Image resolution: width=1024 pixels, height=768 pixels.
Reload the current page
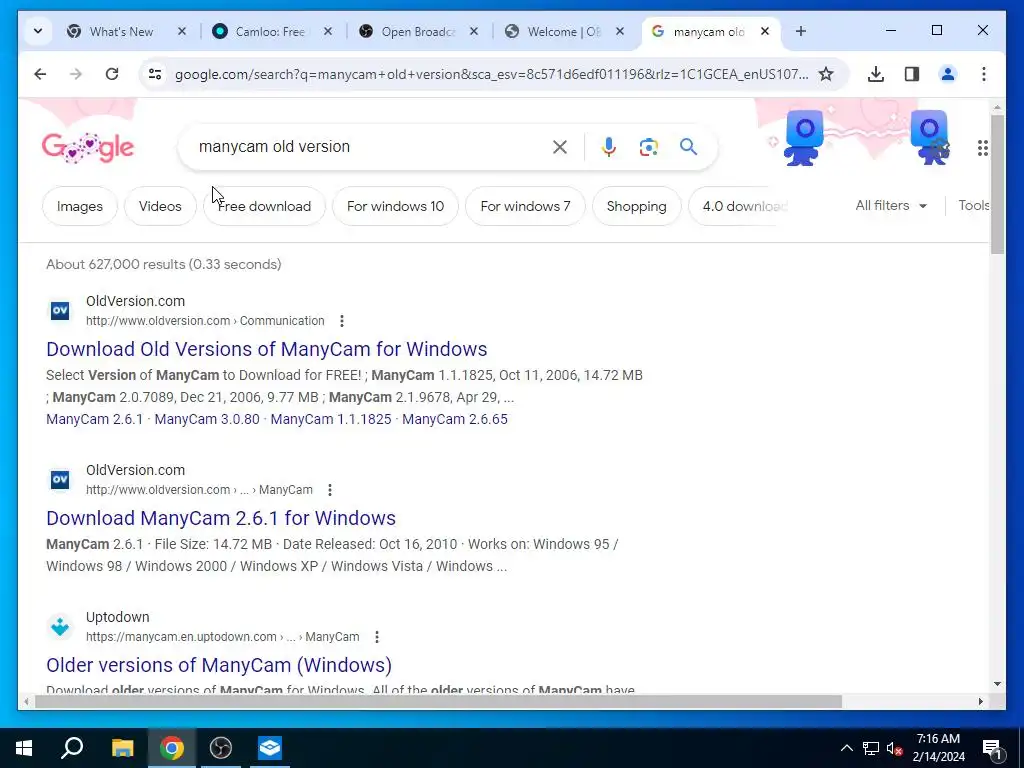tap(112, 74)
